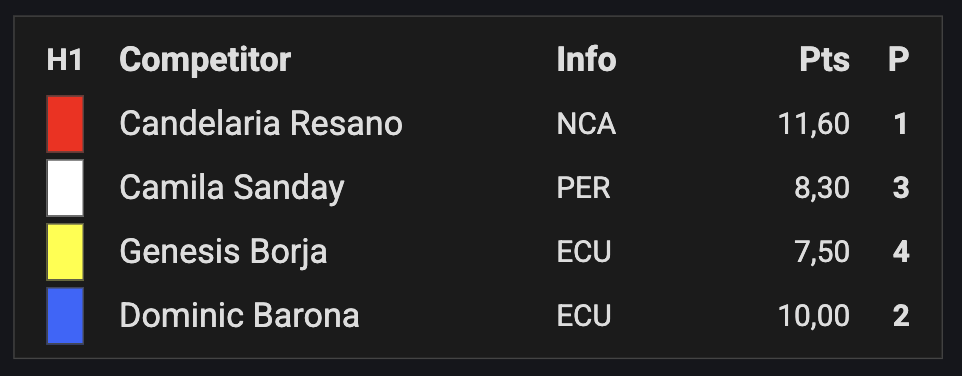Viewport: 962px width, 376px height.
Task: Click the 10,00 points score
Action: (x=814, y=316)
